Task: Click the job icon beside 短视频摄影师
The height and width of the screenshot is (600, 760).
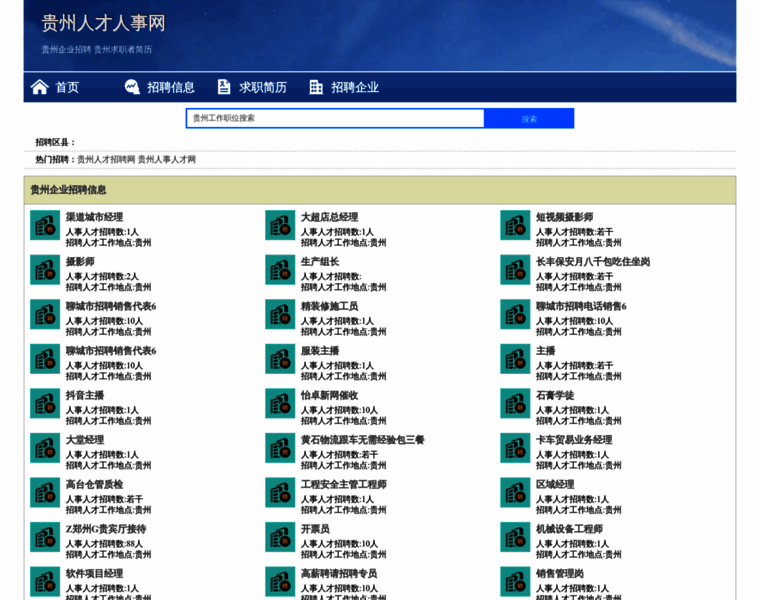Action: coord(515,225)
